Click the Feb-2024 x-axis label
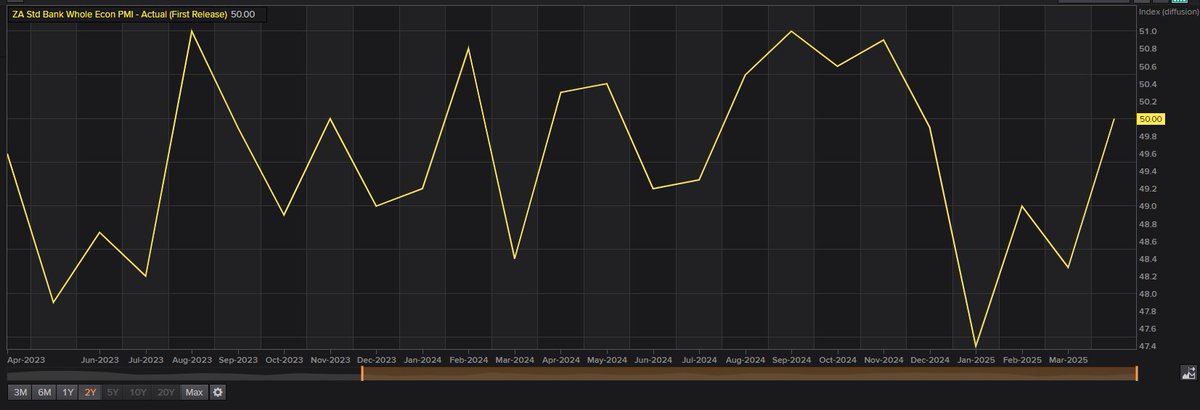Viewport: 1200px width, 410px height. [x=467, y=358]
